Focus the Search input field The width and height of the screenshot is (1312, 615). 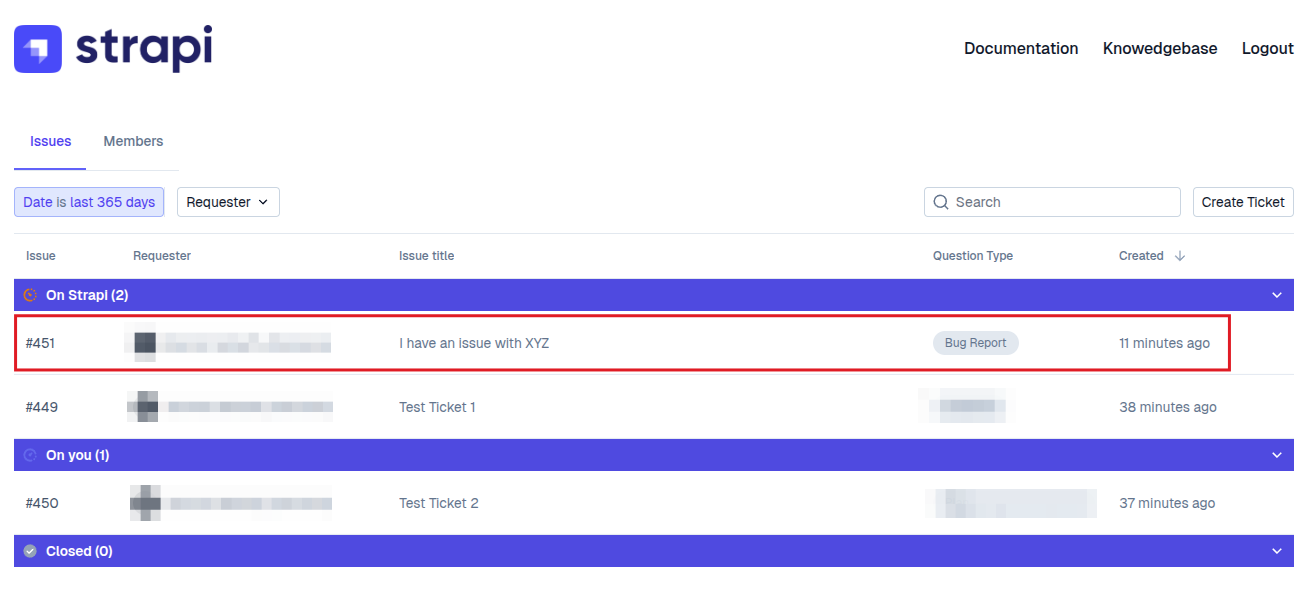[1062, 202]
